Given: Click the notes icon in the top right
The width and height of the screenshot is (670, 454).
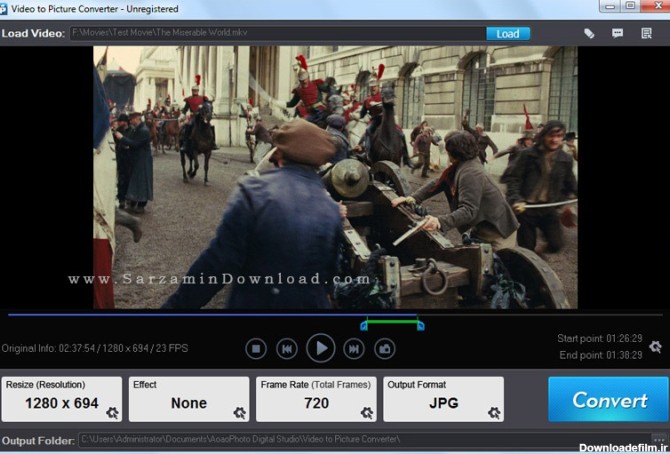Looking at the screenshot, I should click(647, 33).
